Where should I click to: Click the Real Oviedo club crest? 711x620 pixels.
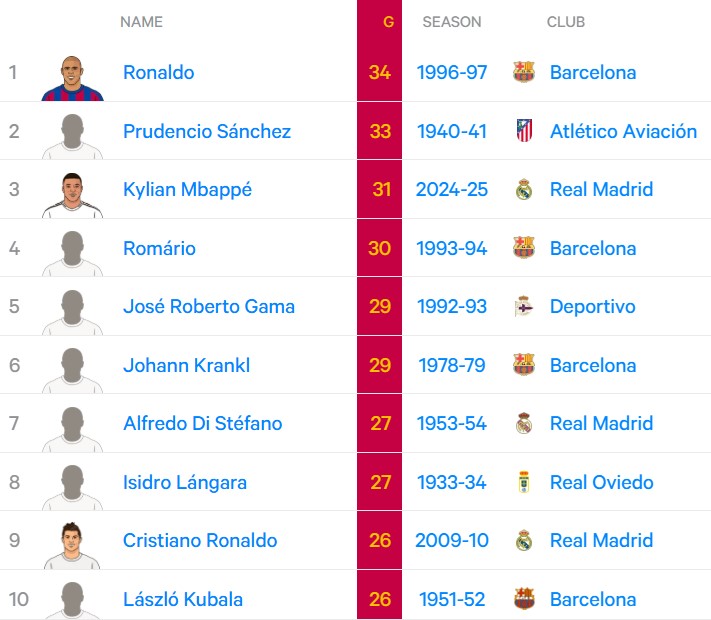point(523,482)
